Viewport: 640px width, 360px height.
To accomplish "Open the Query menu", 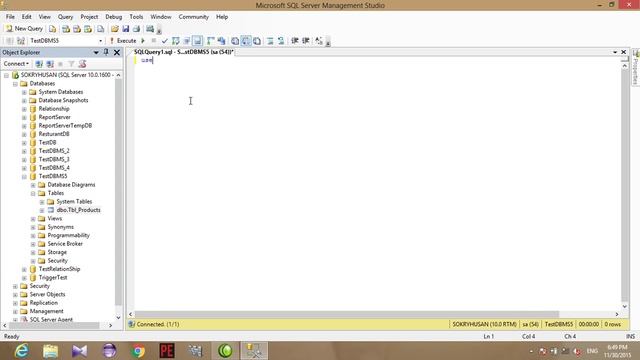I will click(x=65, y=17).
